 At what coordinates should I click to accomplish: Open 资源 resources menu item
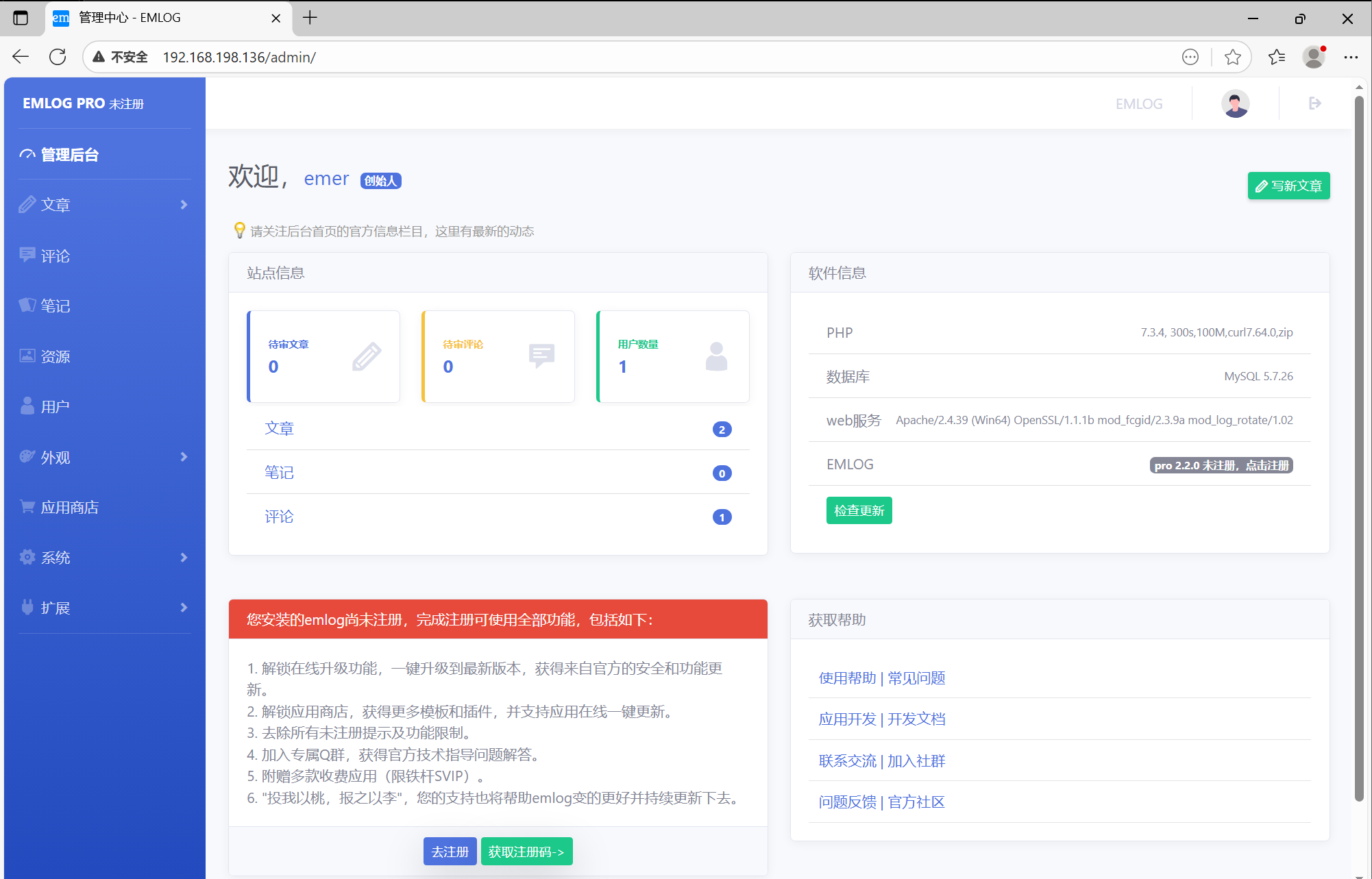55,356
